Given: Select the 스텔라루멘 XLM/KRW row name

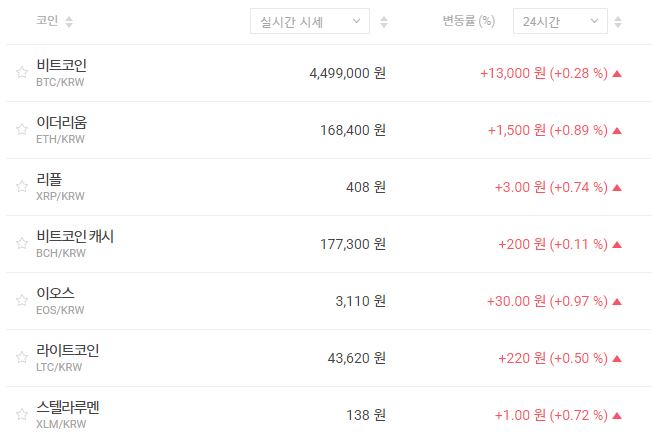Looking at the screenshot, I should coord(67,407).
